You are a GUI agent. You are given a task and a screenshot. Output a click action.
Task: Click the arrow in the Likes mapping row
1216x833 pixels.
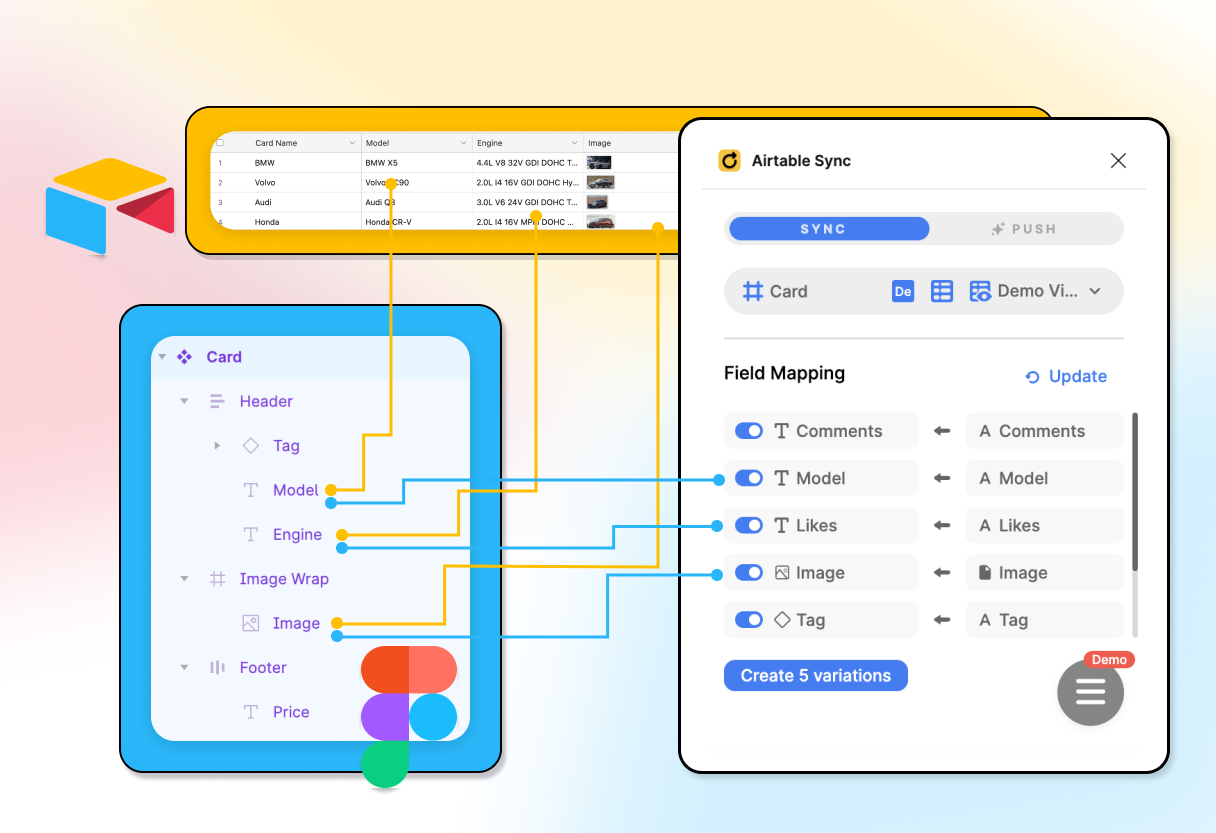pos(941,525)
